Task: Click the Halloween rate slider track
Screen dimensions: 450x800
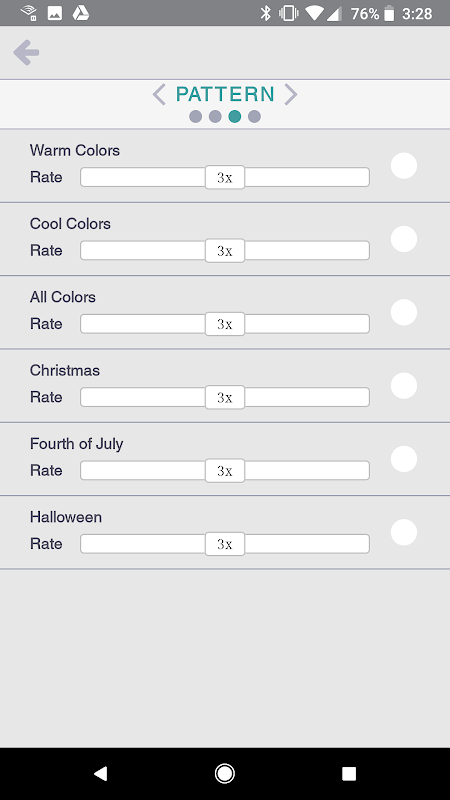Action: click(x=225, y=544)
